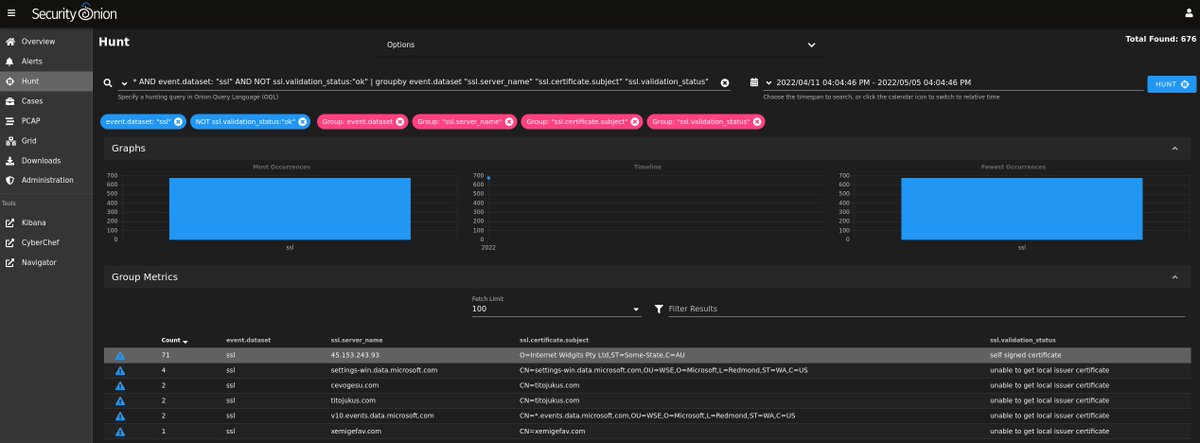Click alert icon for xemigefav.com row
This screenshot has height=443, width=1200.
click(120, 431)
